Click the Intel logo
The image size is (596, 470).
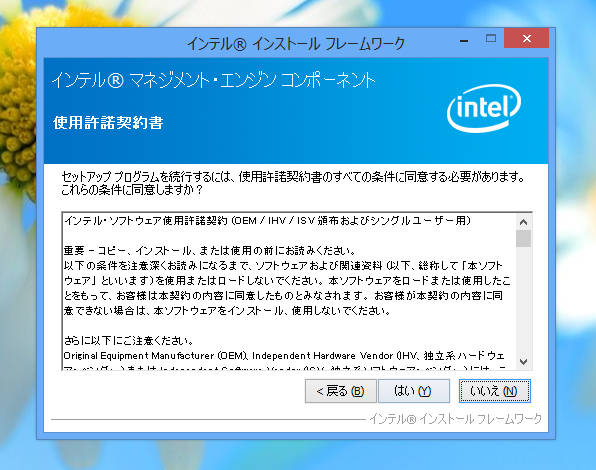click(x=484, y=108)
